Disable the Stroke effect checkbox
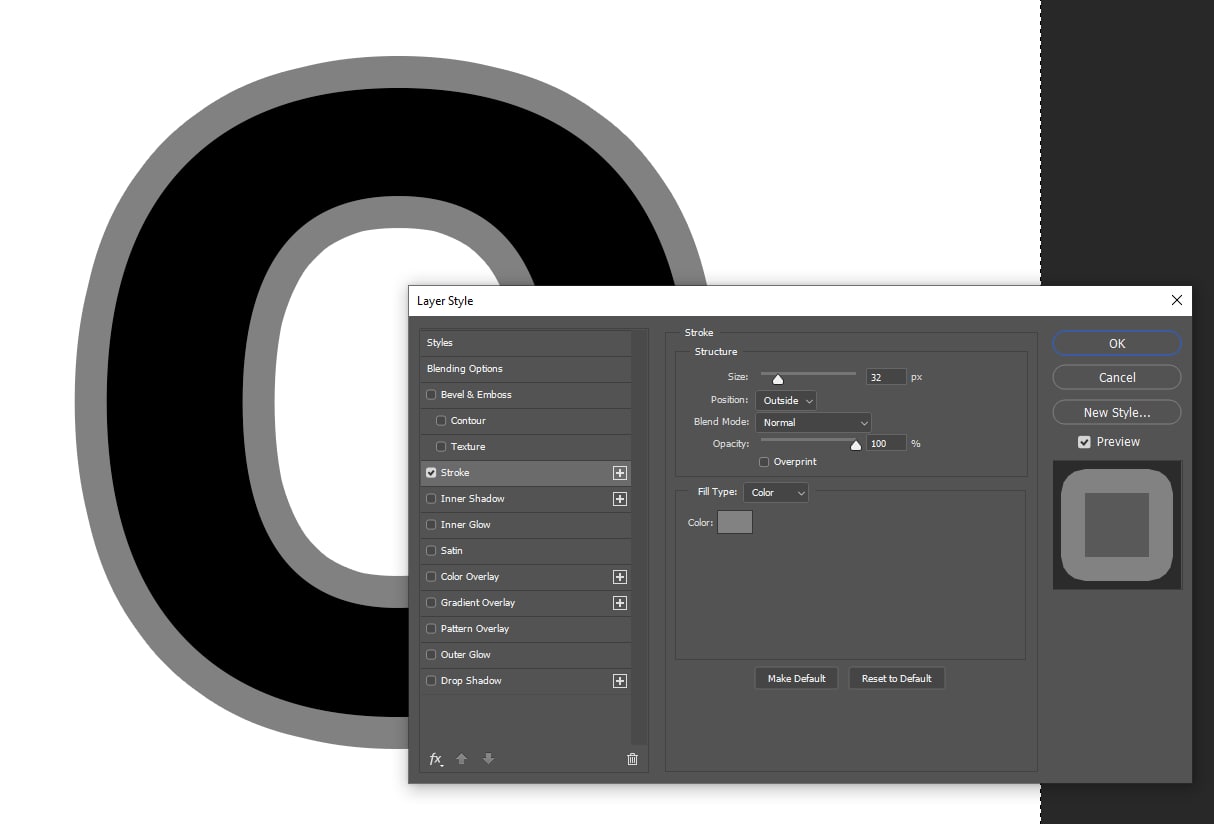 [431, 473]
